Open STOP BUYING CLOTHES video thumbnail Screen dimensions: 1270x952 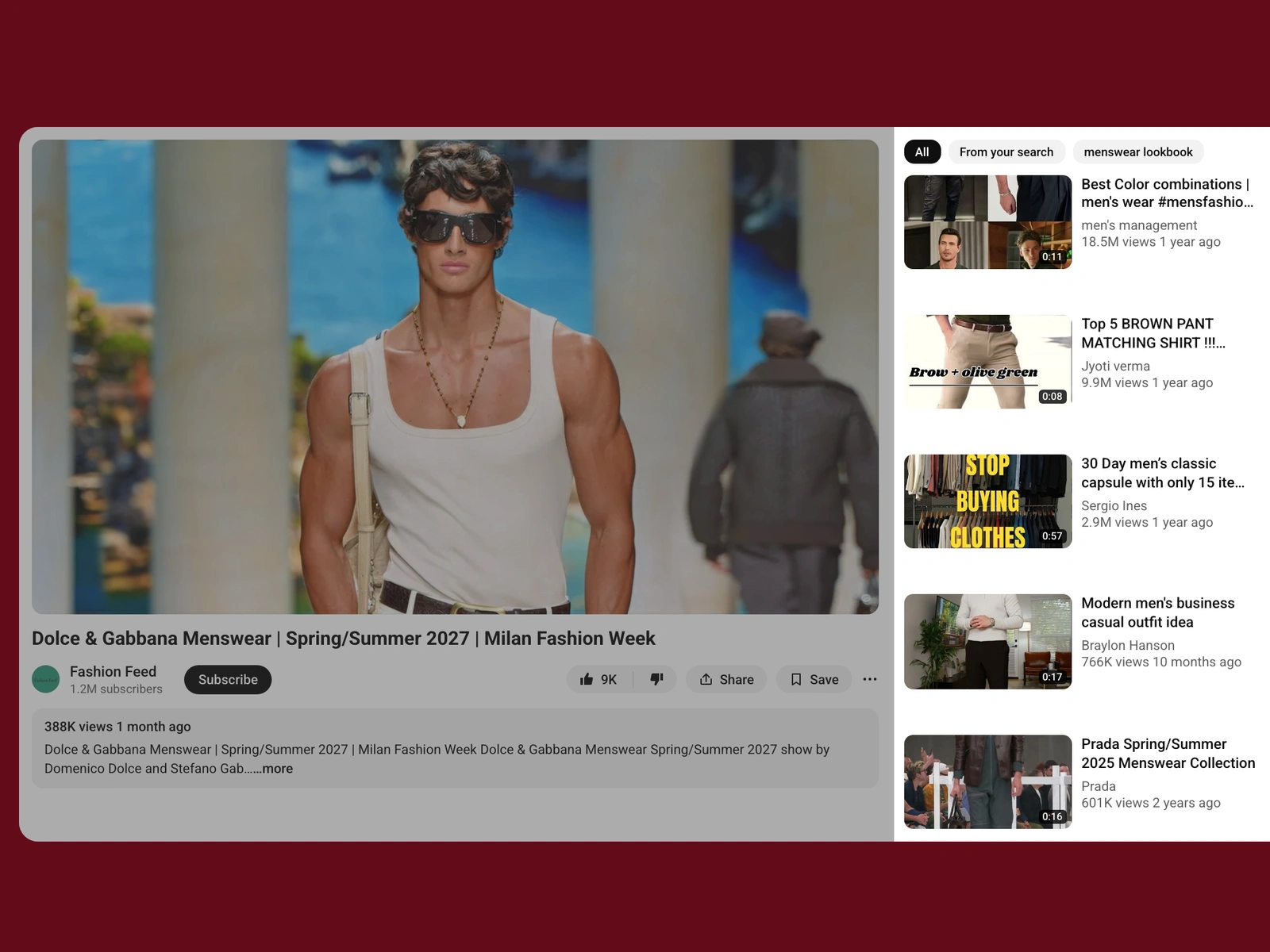click(x=988, y=501)
